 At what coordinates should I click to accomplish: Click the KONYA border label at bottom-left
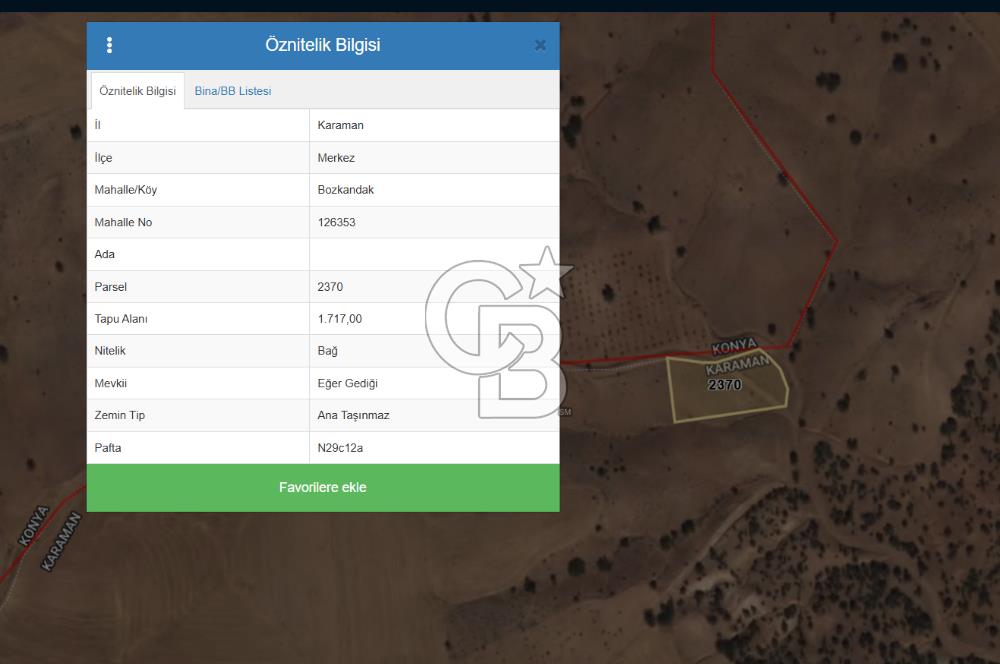point(34,525)
